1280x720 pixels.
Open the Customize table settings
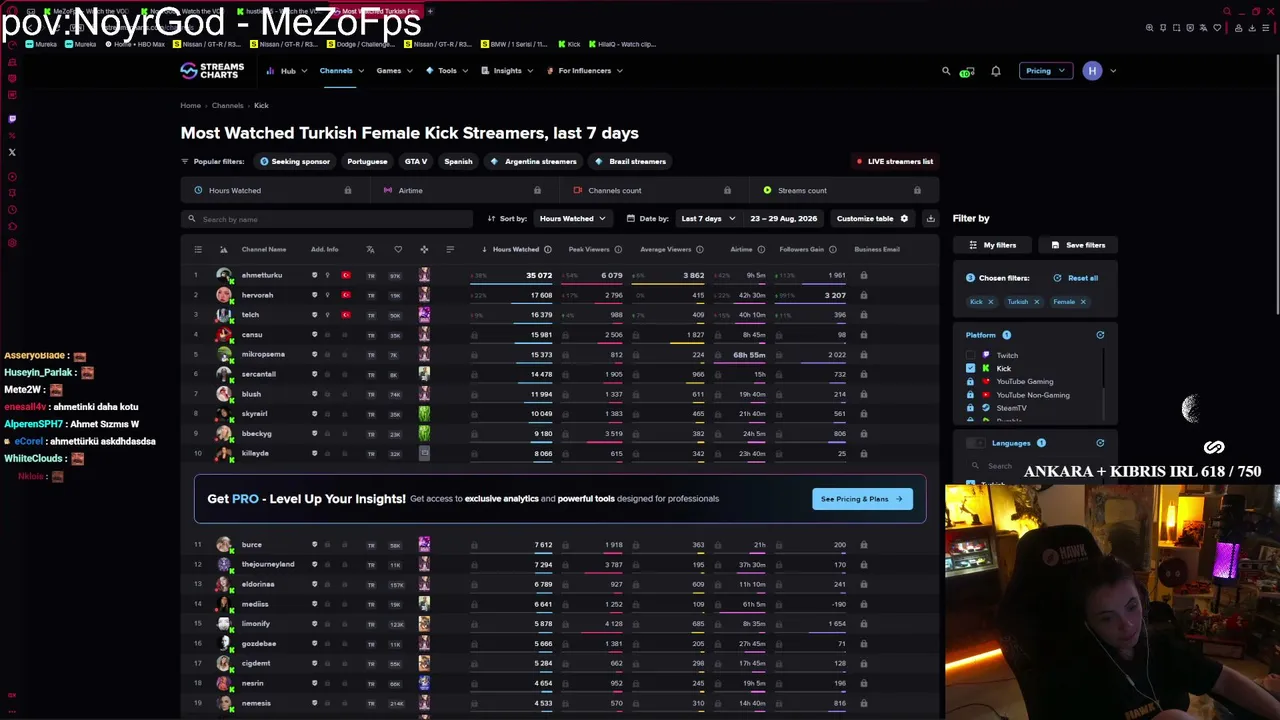(872, 219)
